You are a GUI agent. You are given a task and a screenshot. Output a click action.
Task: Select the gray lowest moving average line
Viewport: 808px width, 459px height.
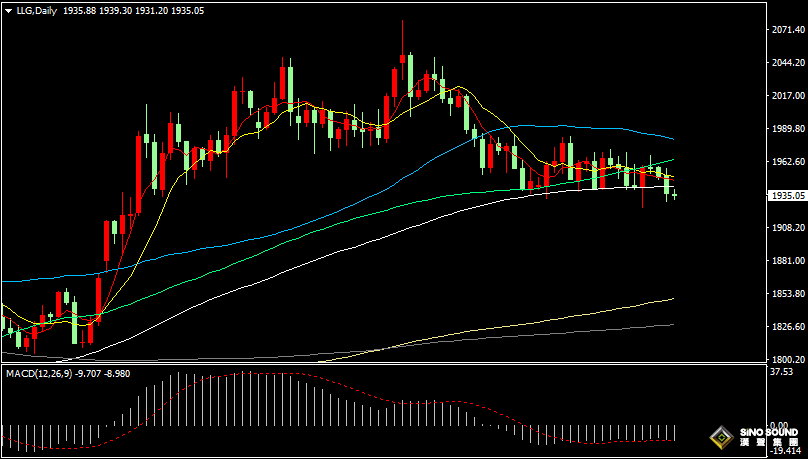pos(515,336)
